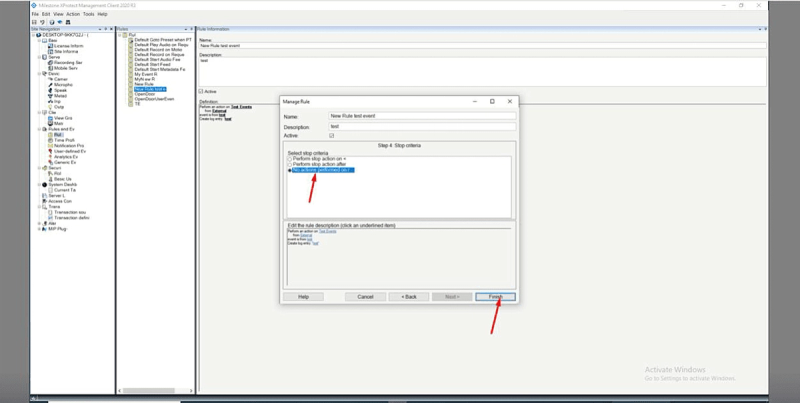Click the Camer device icon
Image resolution: width=800 pixels, height=403 pixels.
(51, 79)
